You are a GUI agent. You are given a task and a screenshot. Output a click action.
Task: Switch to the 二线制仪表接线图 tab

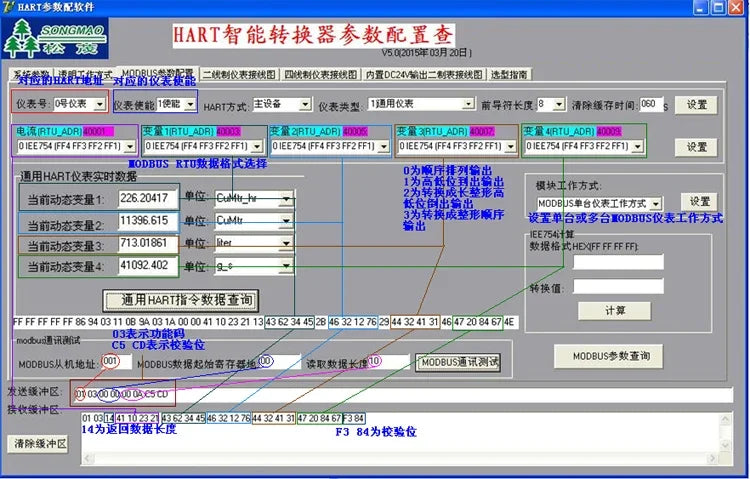pyautogui.click(x=240, y=75)
